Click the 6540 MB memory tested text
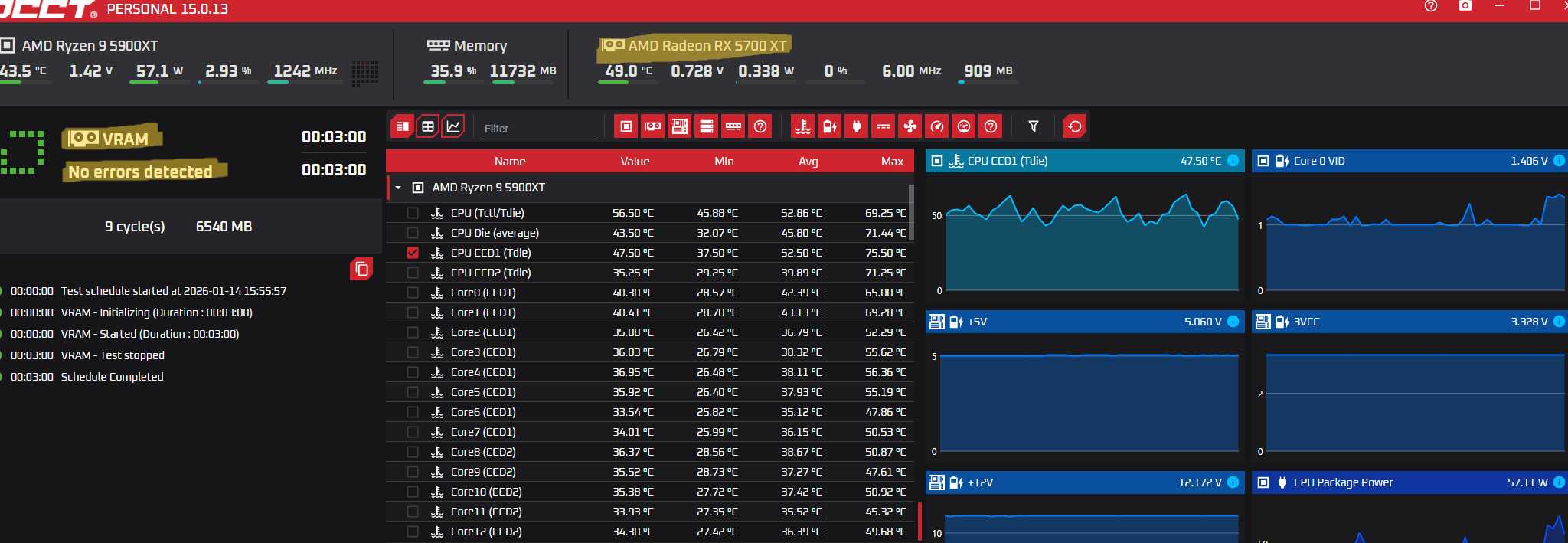The image size is (1568, 543). pyautogui.click(x=224, y=227)
